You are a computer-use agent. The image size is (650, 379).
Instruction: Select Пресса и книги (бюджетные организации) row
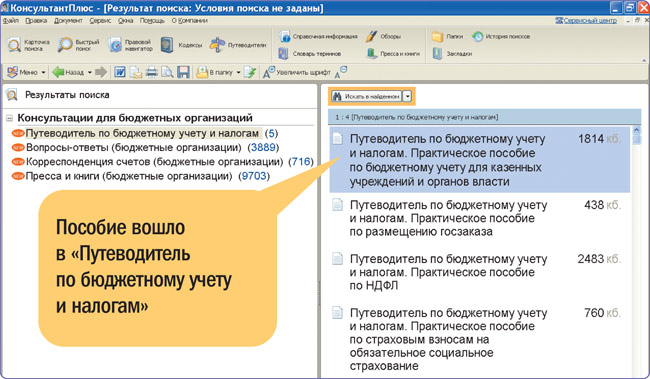click(141, 176)
